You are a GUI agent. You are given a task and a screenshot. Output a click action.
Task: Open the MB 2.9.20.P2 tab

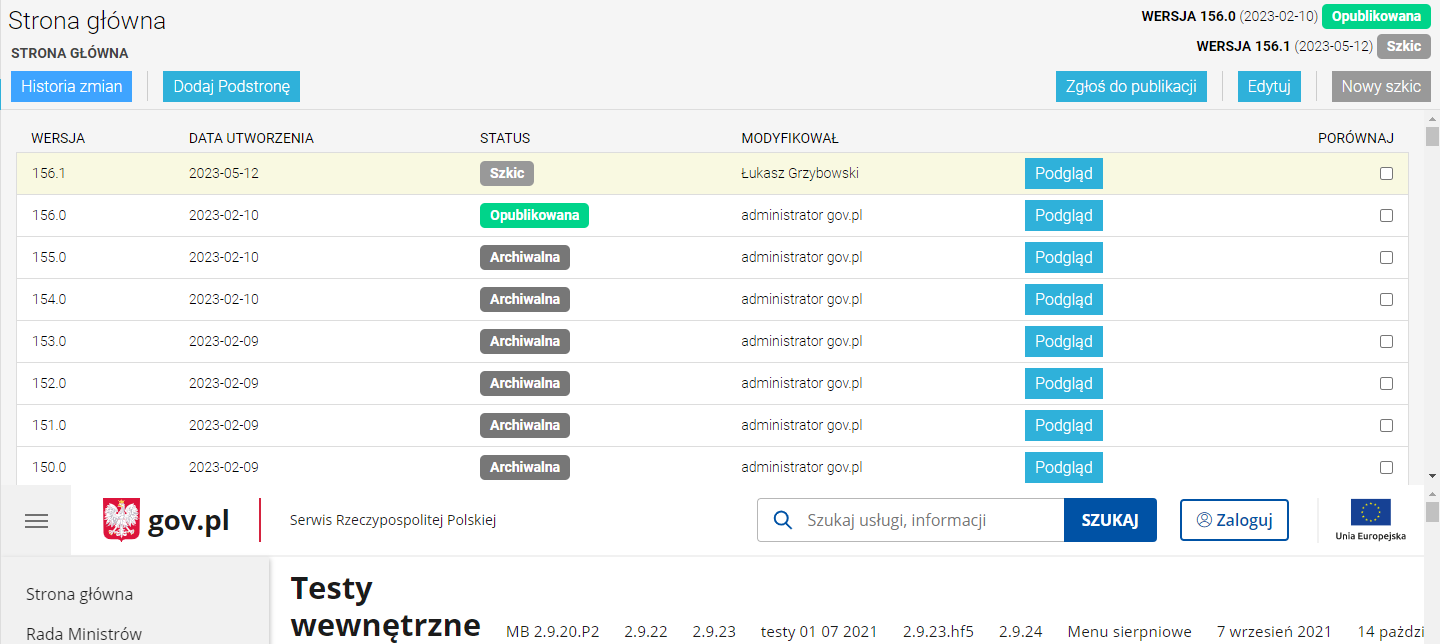pos(553,631)
